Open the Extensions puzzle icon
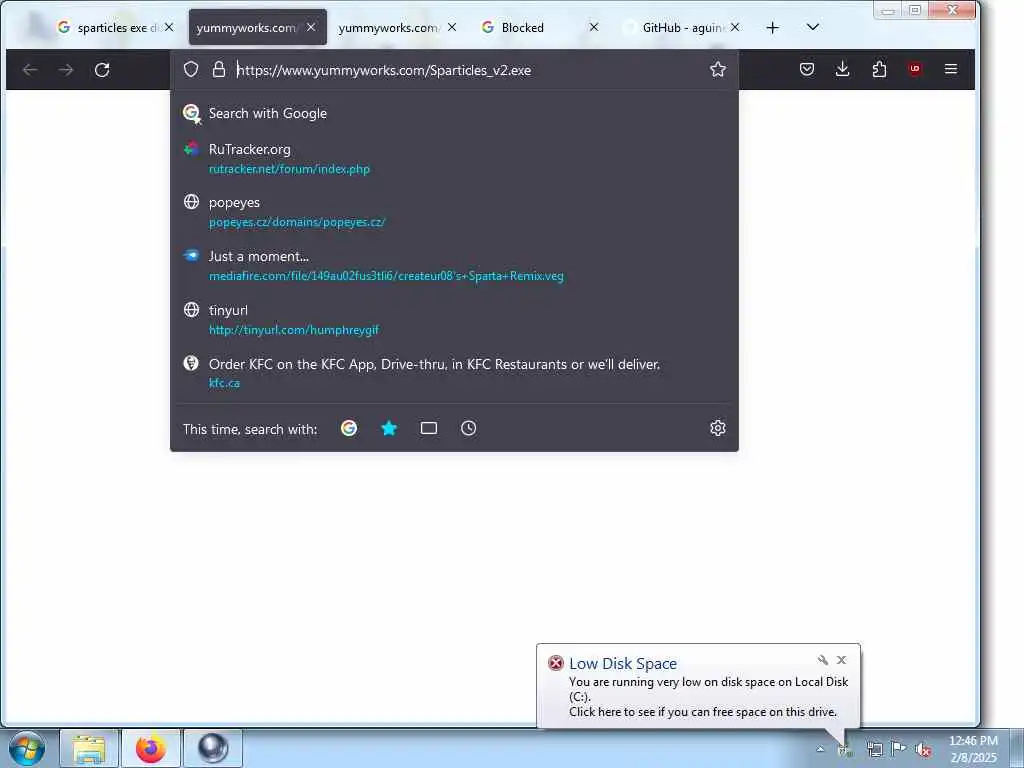This screenshot has width=1024, height=768. pos(879,69)
